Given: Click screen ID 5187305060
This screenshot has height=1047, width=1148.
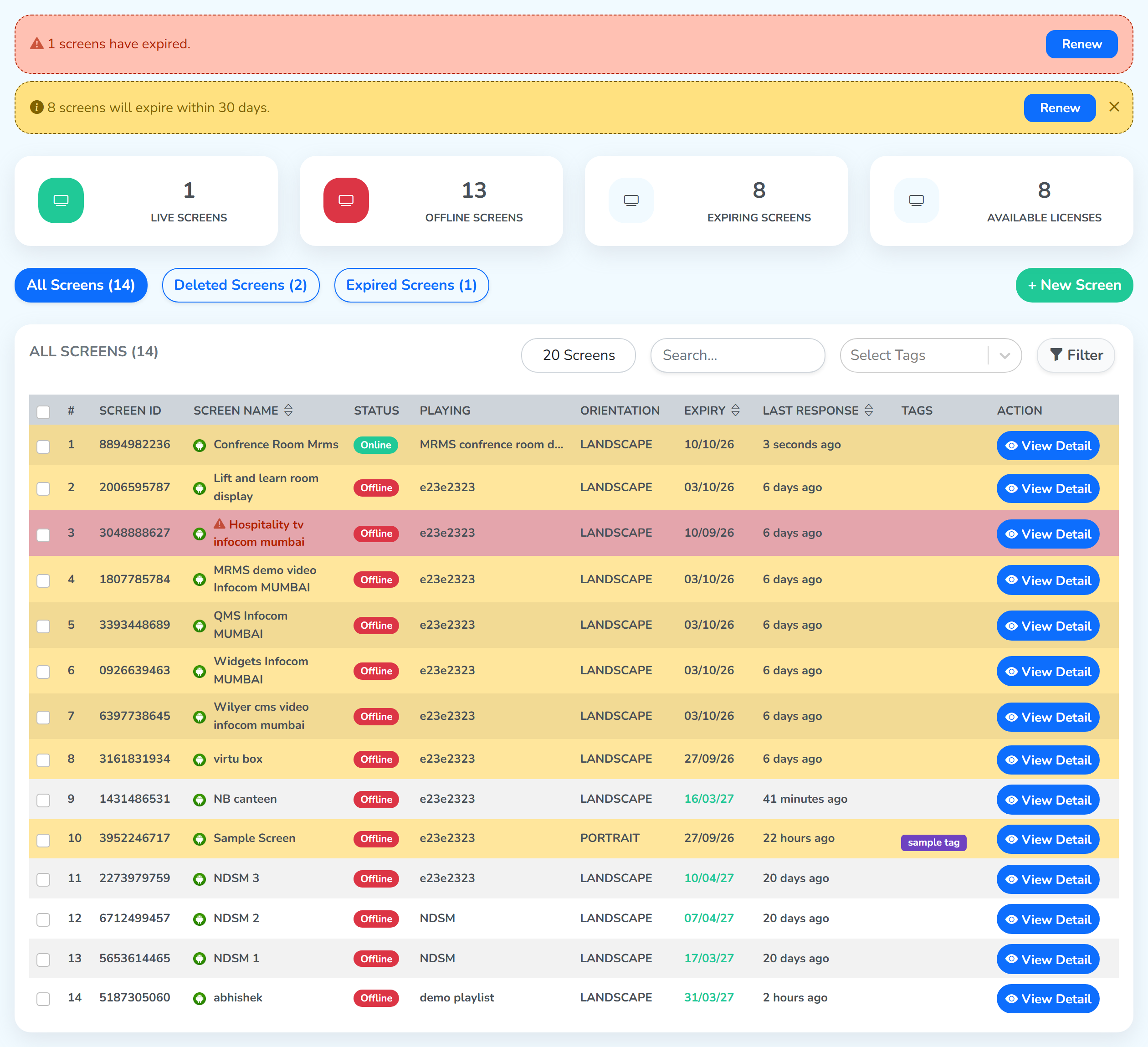Looking at the screenshot, I should [135, 997].
